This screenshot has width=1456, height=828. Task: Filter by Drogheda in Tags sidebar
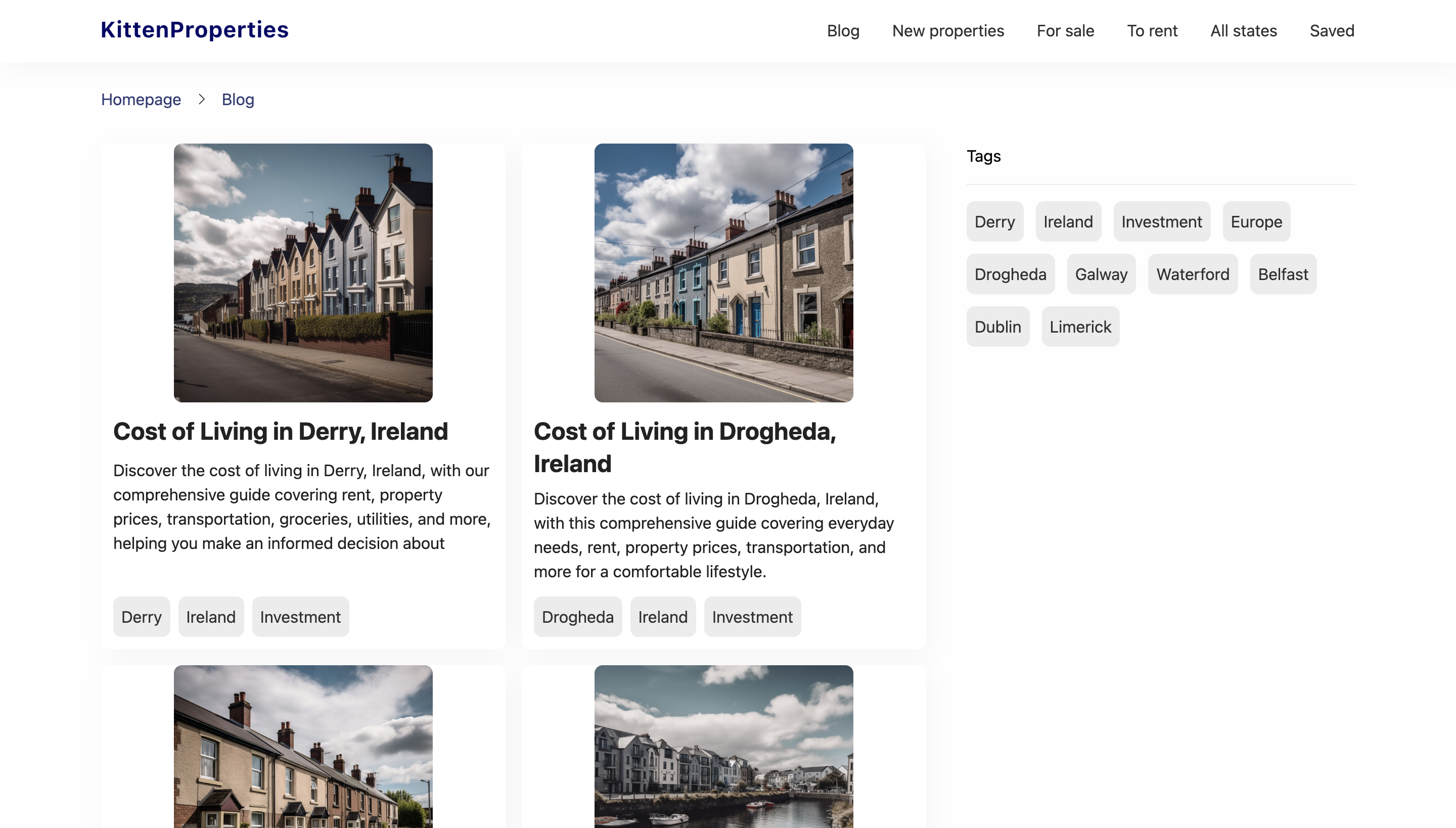tap(1011, 274)
